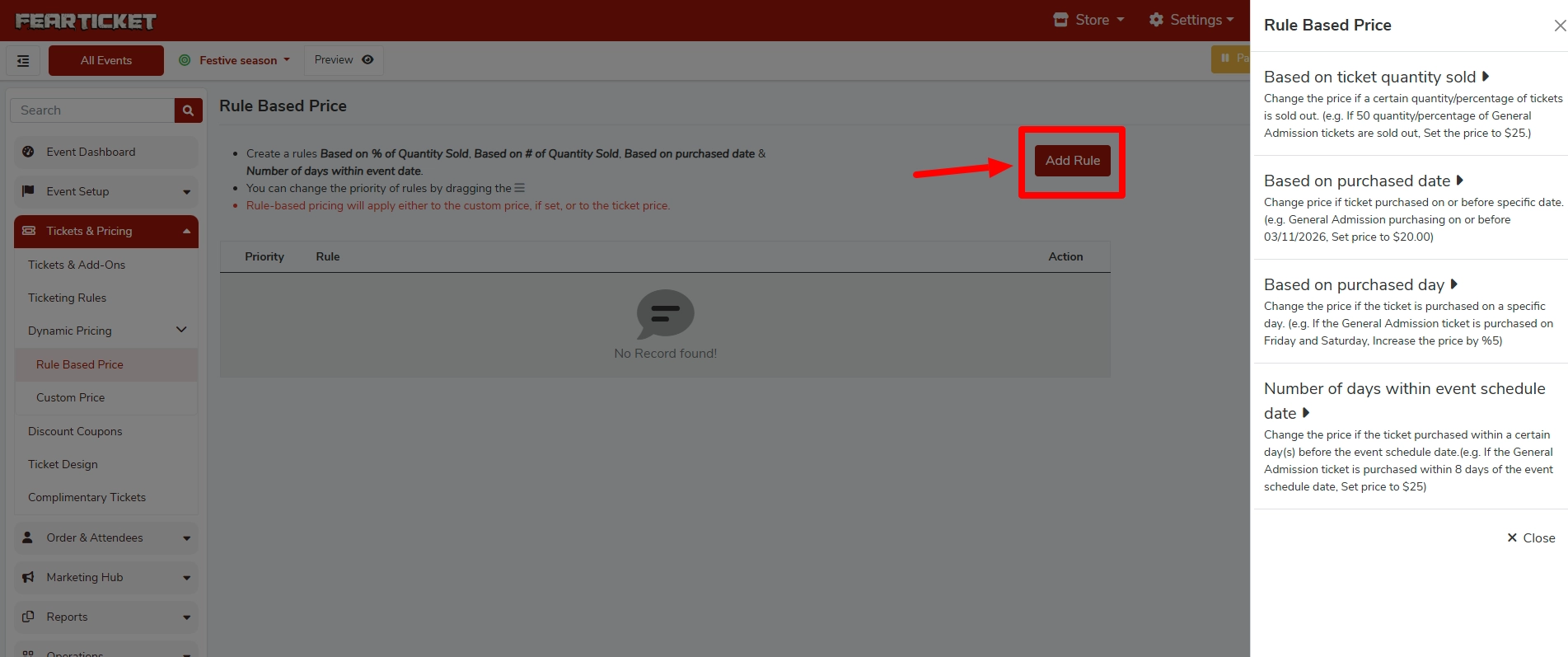Open Custom Price submenu item

pos(106,397)
